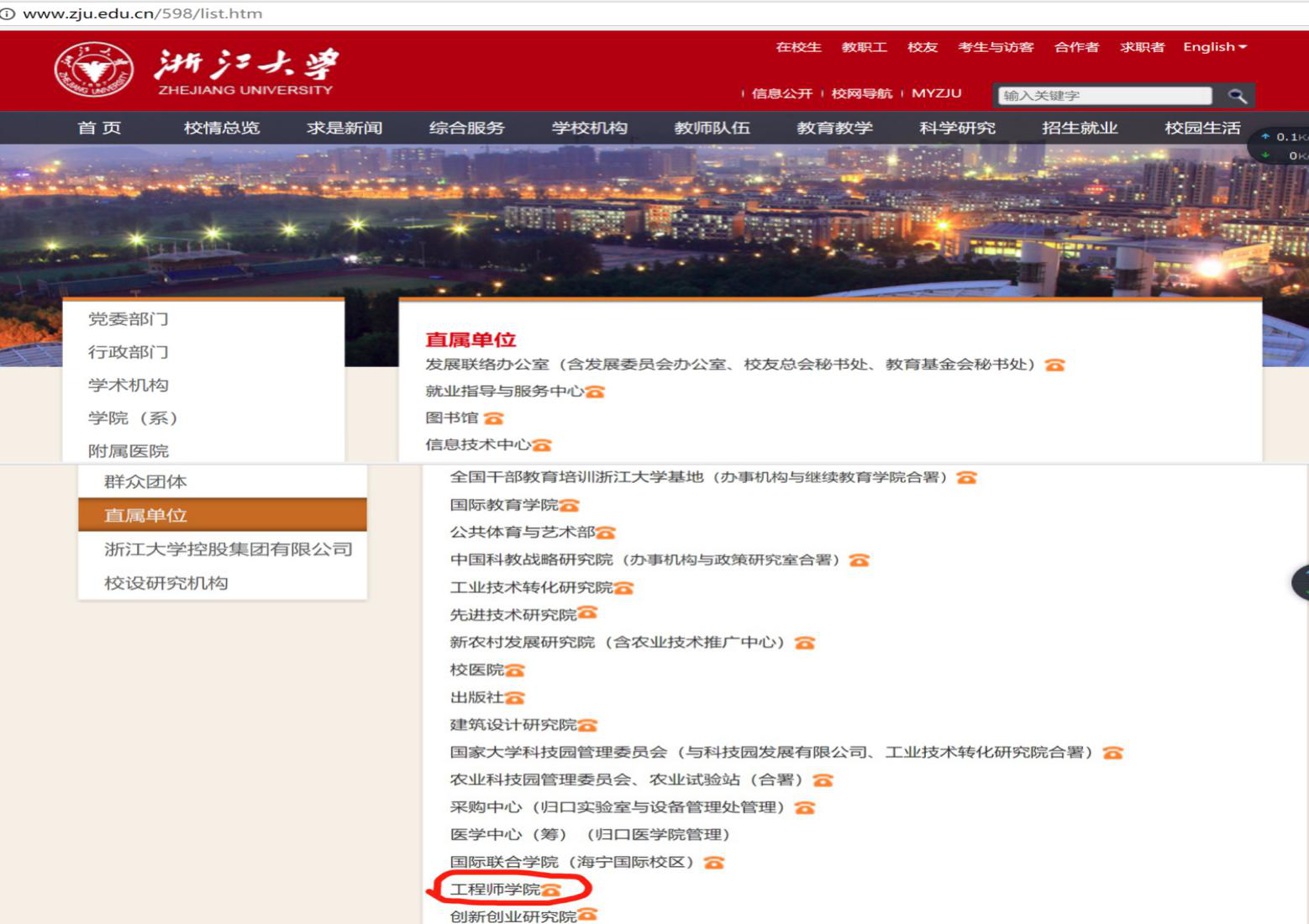Viewport: 1309px width, 924px height.
Task: Select 附属医院 in sidebar
Action: [x=129, y=451]
